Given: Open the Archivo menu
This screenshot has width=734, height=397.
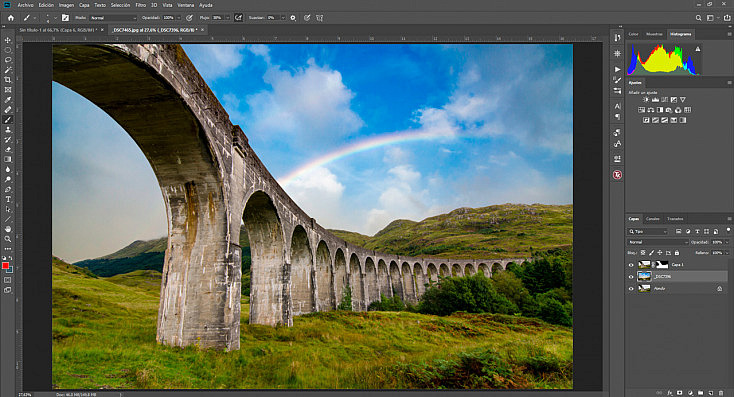Looking at the screenshot, I should coord(25,5).
